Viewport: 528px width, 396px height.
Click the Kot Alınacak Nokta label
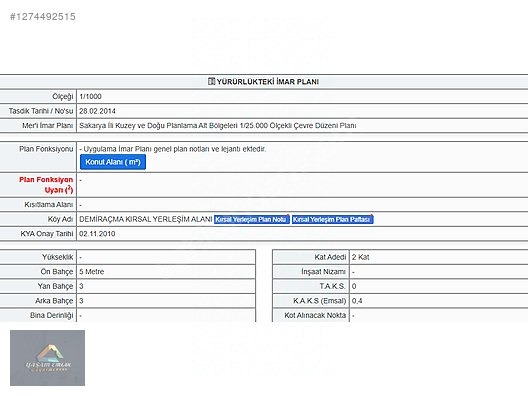coord(315,316)
